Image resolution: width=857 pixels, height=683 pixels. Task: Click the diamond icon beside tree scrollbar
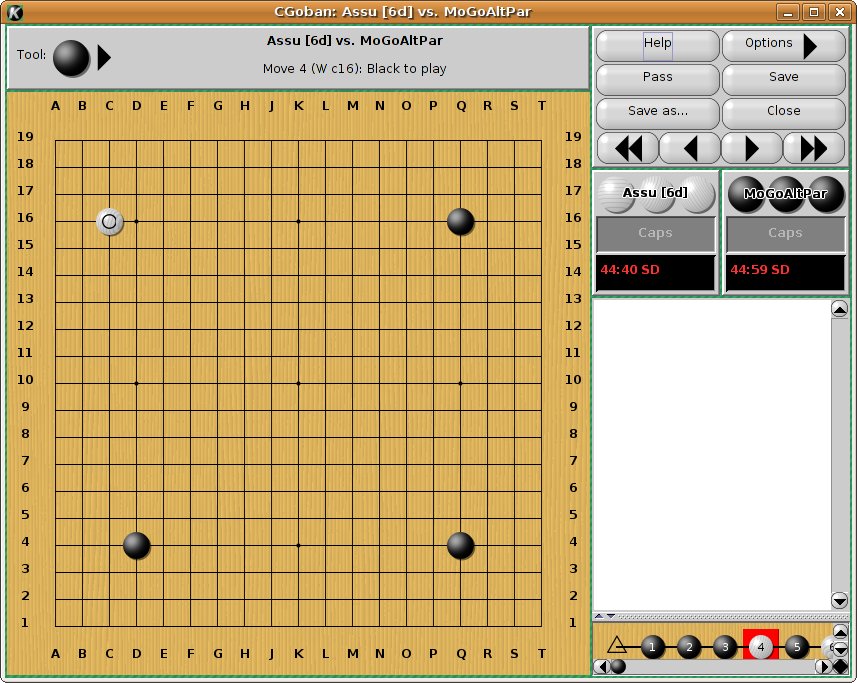click(840, 667)
